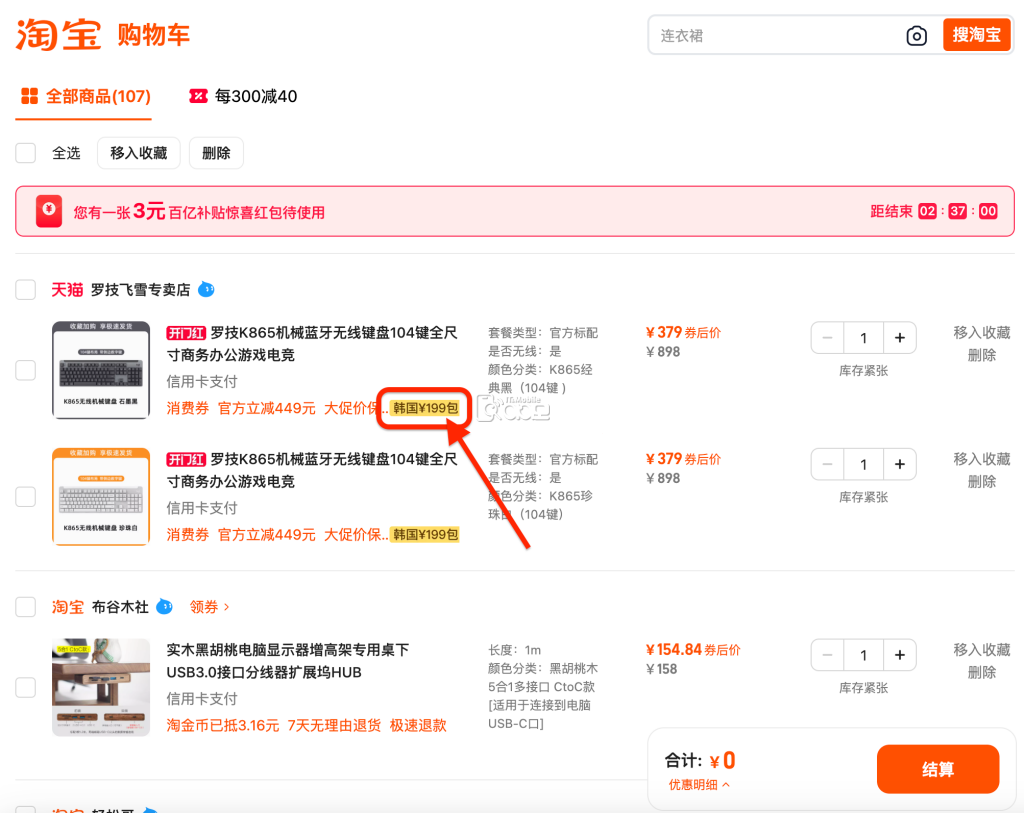Toggle the 全选 select-all checkbox
Viewport: 1024px width, 813px height.
click(x=25, y=153)
